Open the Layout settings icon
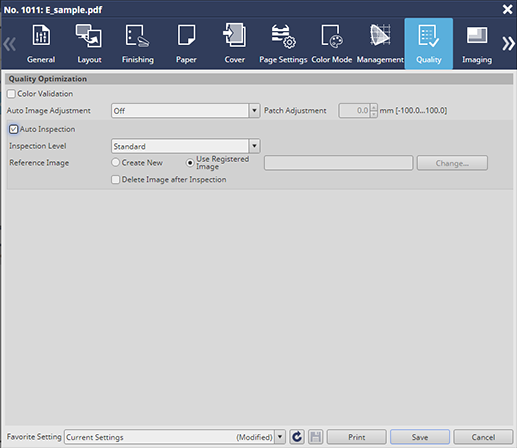This screenshot has height=448, width=517. pyautogui.click(x=89, y=35)
